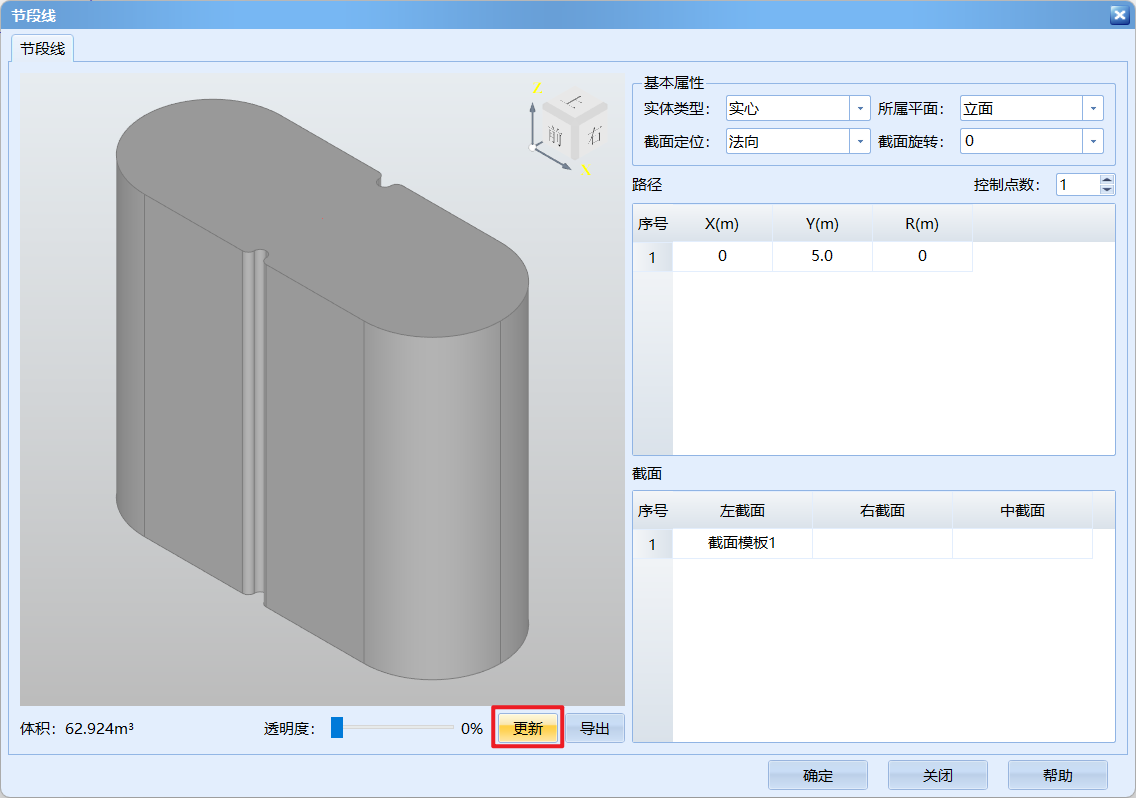Image resolution: width=1136 pixels, height=798 pixels.
Task: Select the Y(m) cell containing 5.0
Action: 821,256
